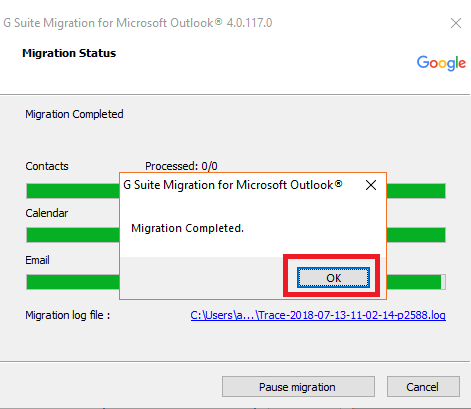
Task: Click the 'Processed: 0/0' text
Action: pos(181,166)
